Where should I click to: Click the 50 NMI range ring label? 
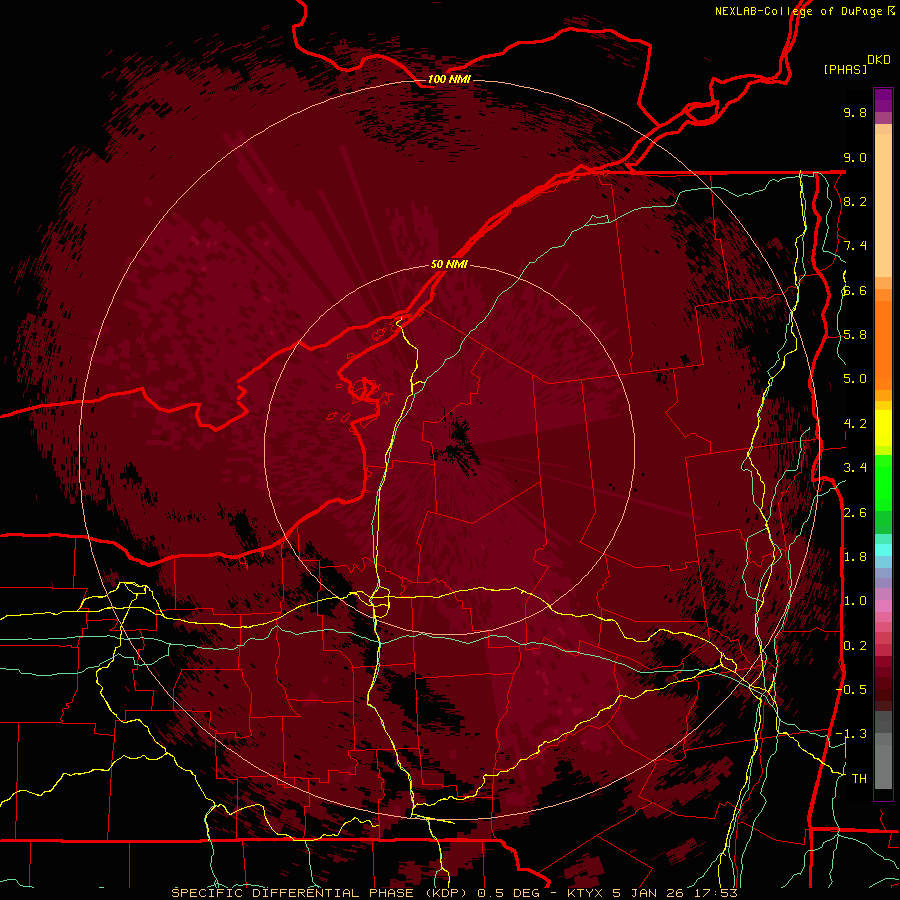[x=449, y=265]
